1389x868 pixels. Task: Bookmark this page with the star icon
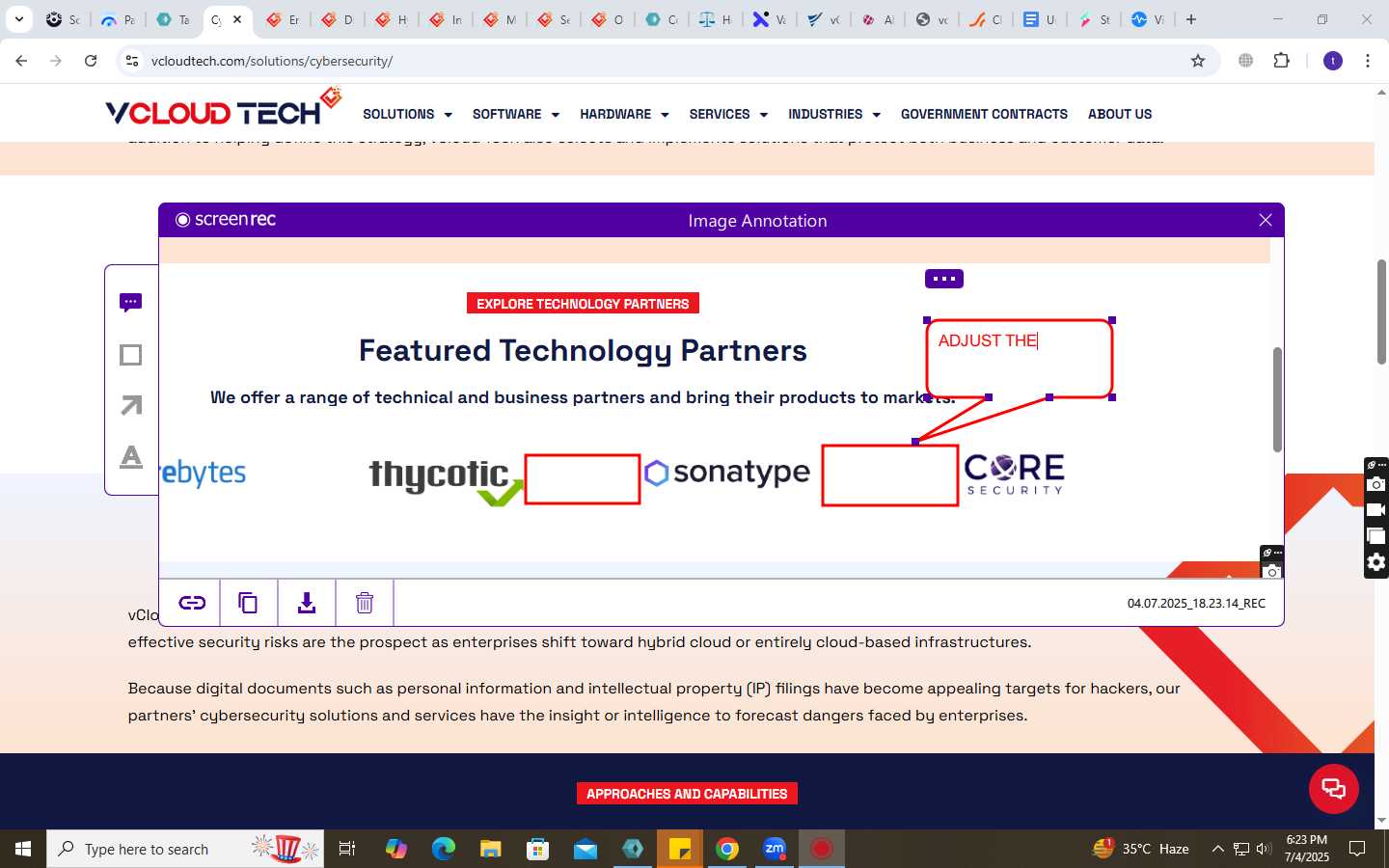[x=1198, y=61]
